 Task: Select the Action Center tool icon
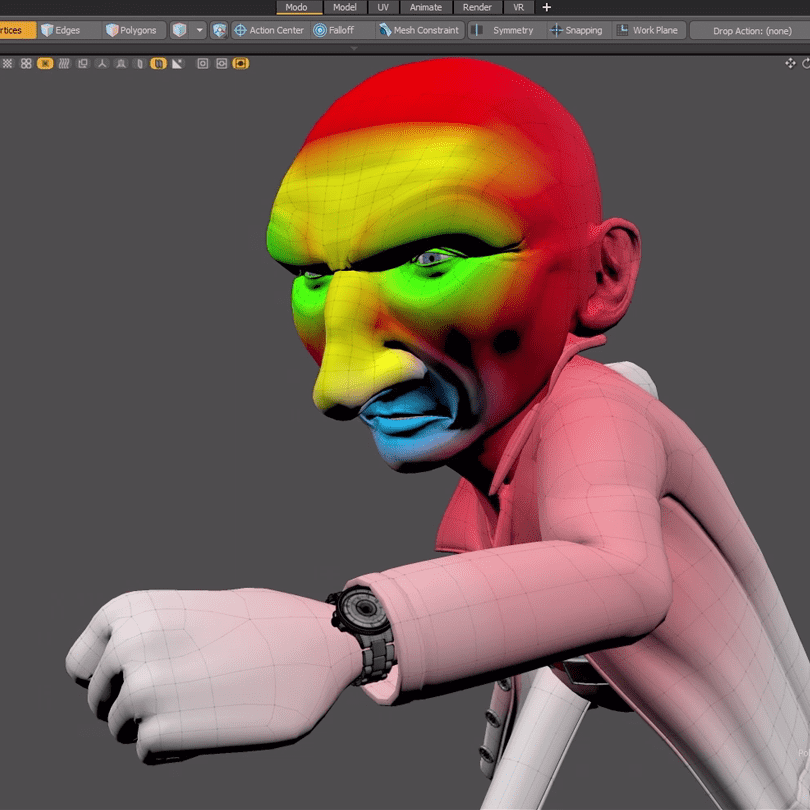coord(240,30)
